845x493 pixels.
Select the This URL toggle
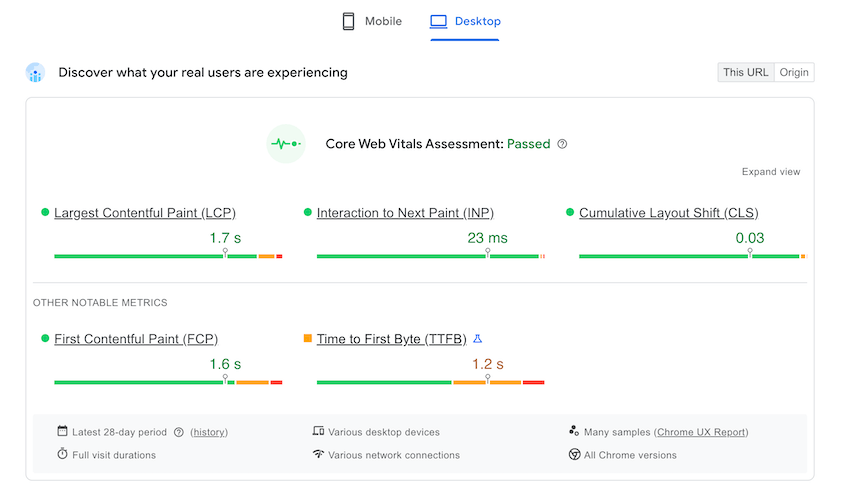click(x=746, y=72)
